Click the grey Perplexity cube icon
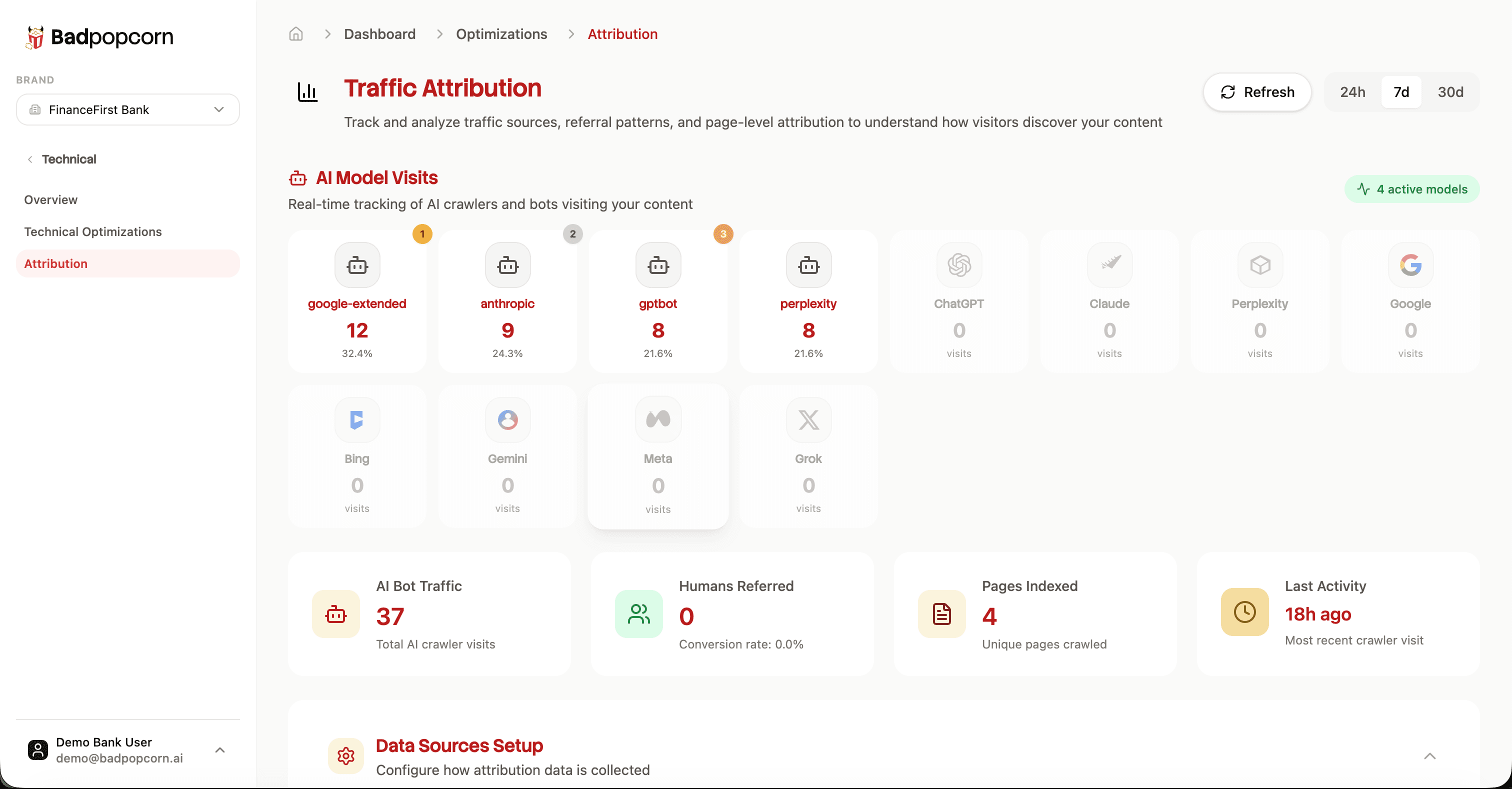 [x=1260, y=265]
